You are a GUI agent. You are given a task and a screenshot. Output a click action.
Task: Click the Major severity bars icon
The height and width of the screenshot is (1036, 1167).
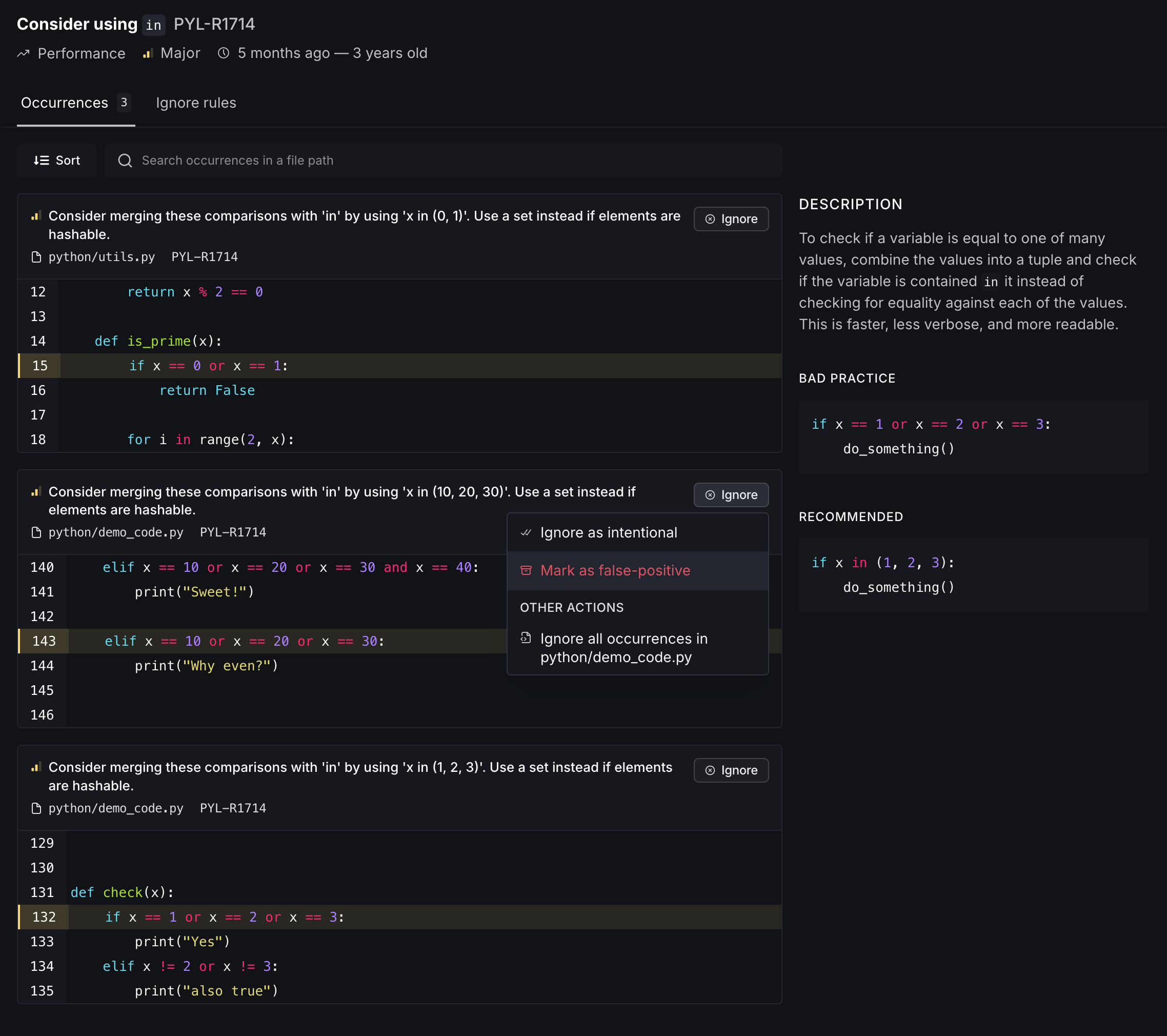(148, 54)
